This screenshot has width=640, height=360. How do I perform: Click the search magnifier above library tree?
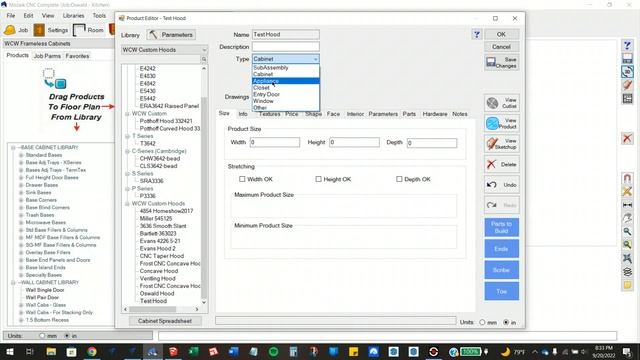(204, 59)
